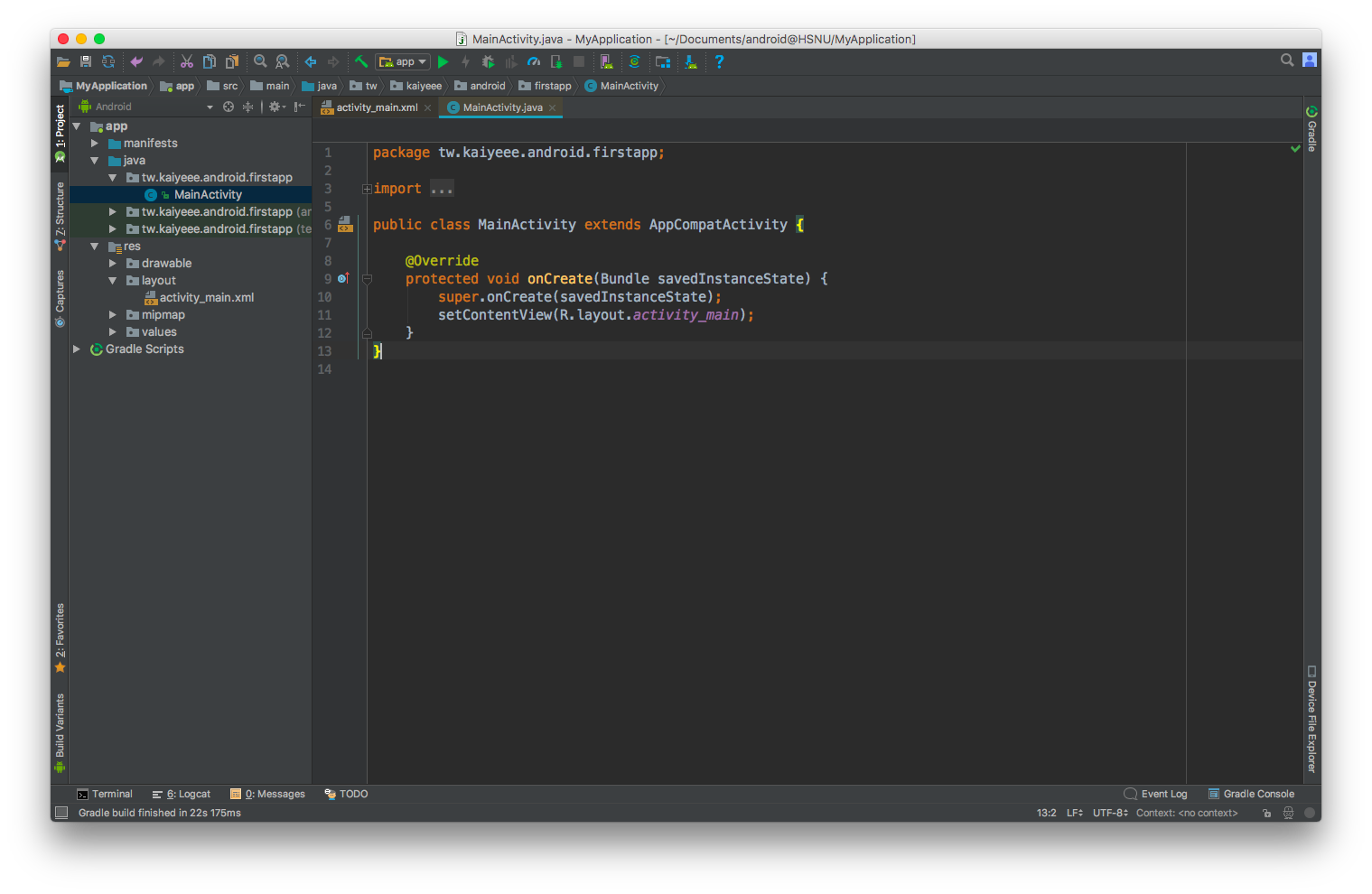Open the app run configuration dropdown
Screen dimensions: 1372x894
403,61
